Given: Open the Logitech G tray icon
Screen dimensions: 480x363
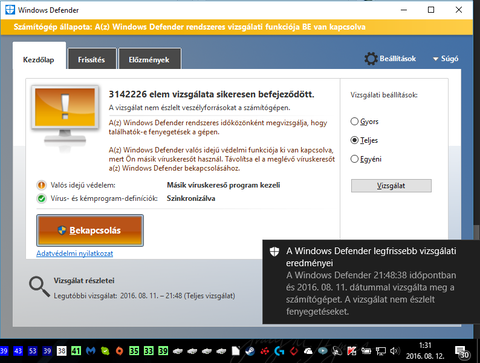Looking at the screenshot, I should tap(279, 351).
